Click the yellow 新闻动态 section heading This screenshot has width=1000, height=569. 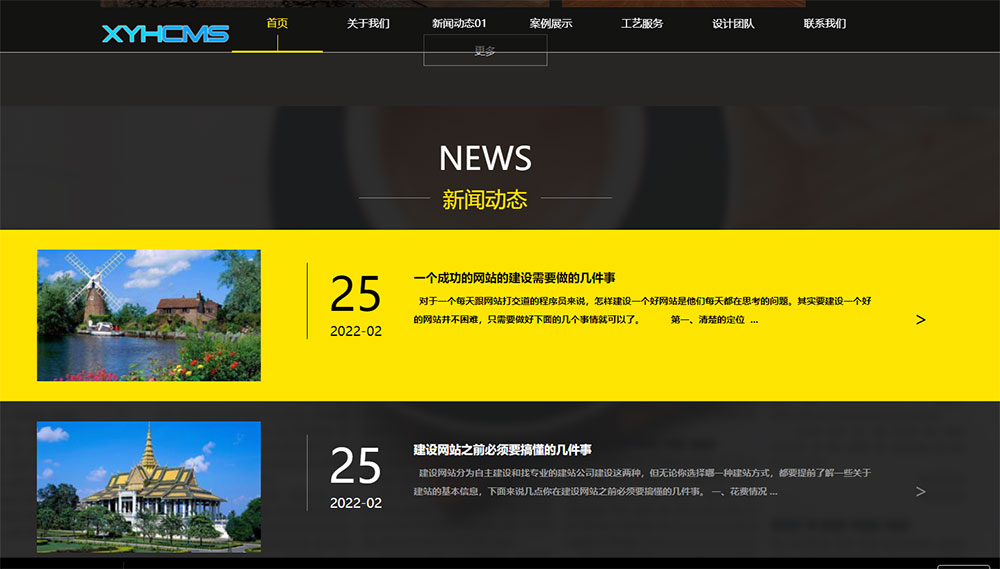click(485, 199)
